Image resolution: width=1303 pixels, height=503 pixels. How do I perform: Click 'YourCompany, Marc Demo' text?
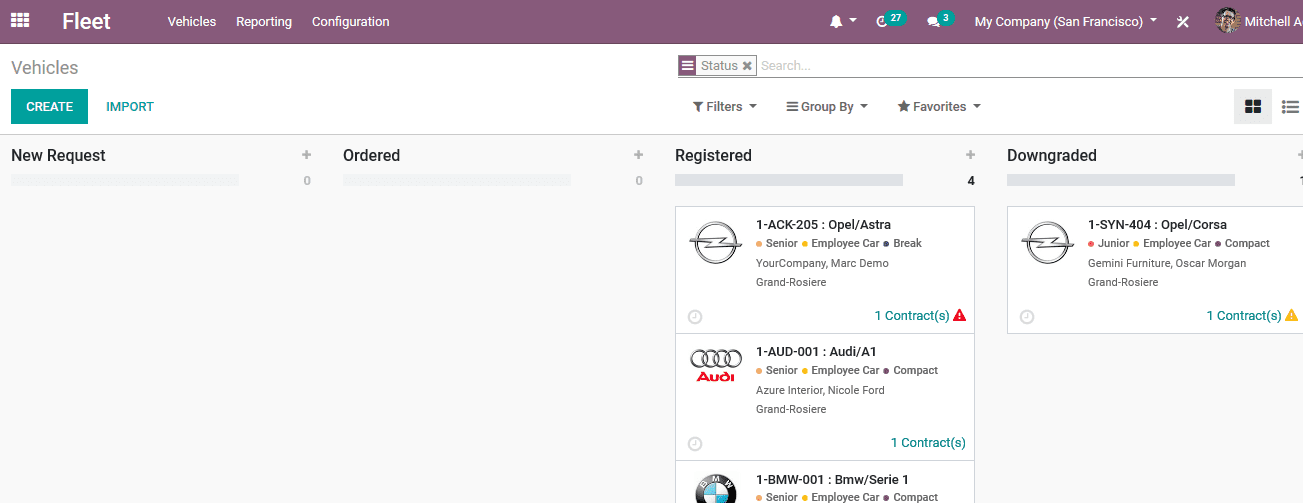point(822,264)
